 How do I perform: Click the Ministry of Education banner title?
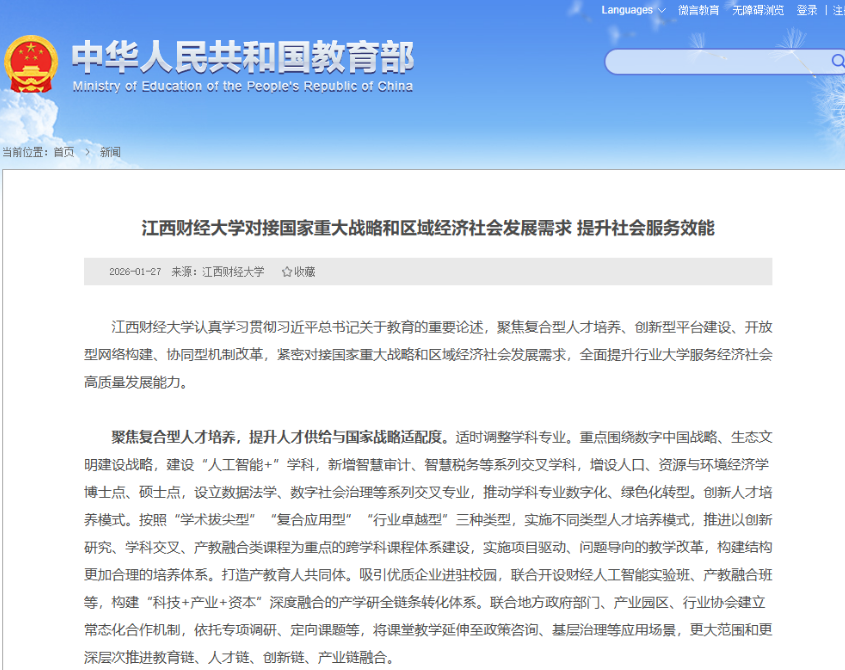(x=245, y=57)
